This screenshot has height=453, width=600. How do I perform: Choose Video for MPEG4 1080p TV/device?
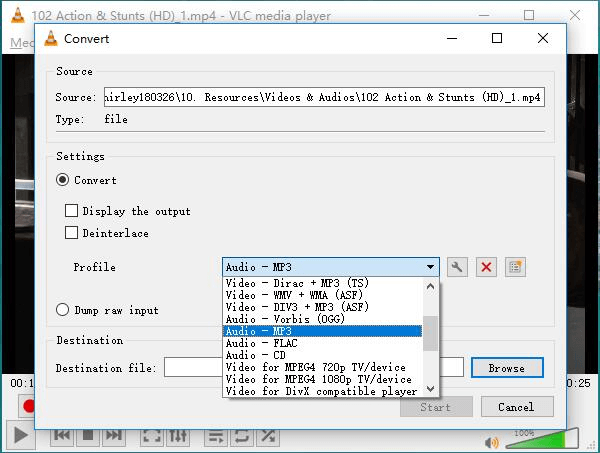[x=323, y=379]
